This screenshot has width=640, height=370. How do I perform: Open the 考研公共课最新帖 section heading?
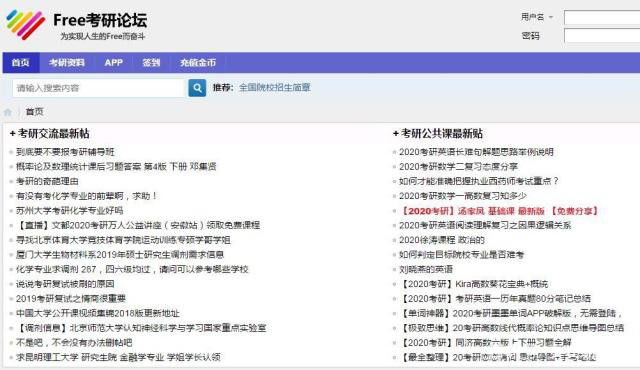438,133
